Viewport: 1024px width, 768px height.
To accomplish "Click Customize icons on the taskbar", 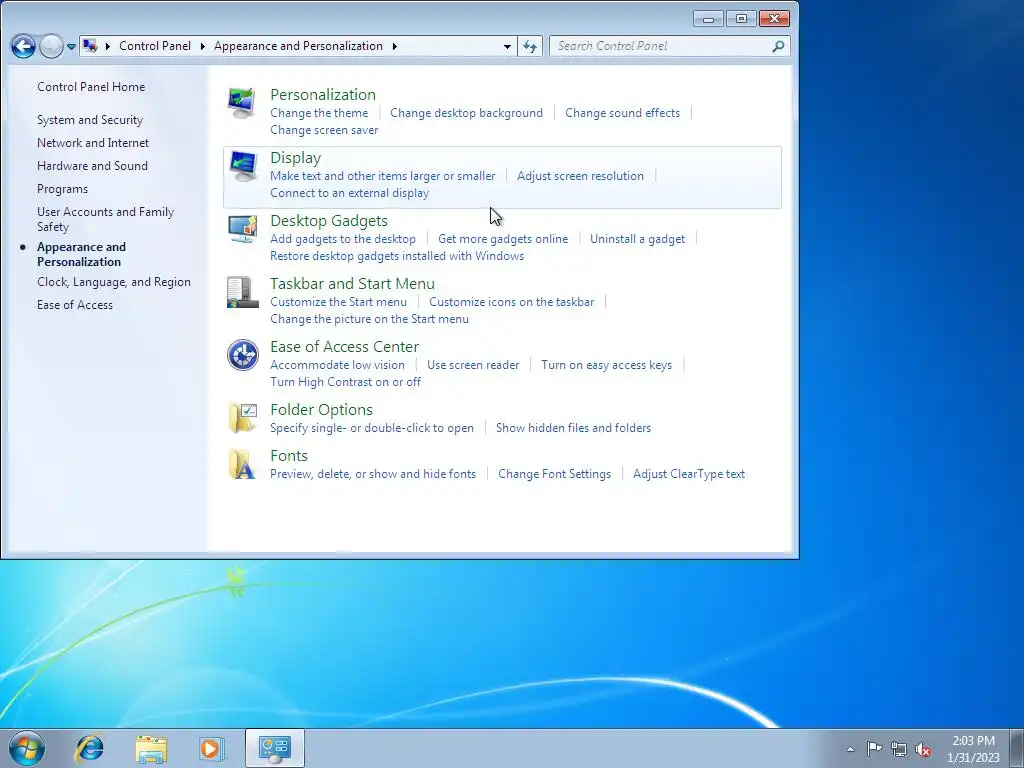I will 511,302.
